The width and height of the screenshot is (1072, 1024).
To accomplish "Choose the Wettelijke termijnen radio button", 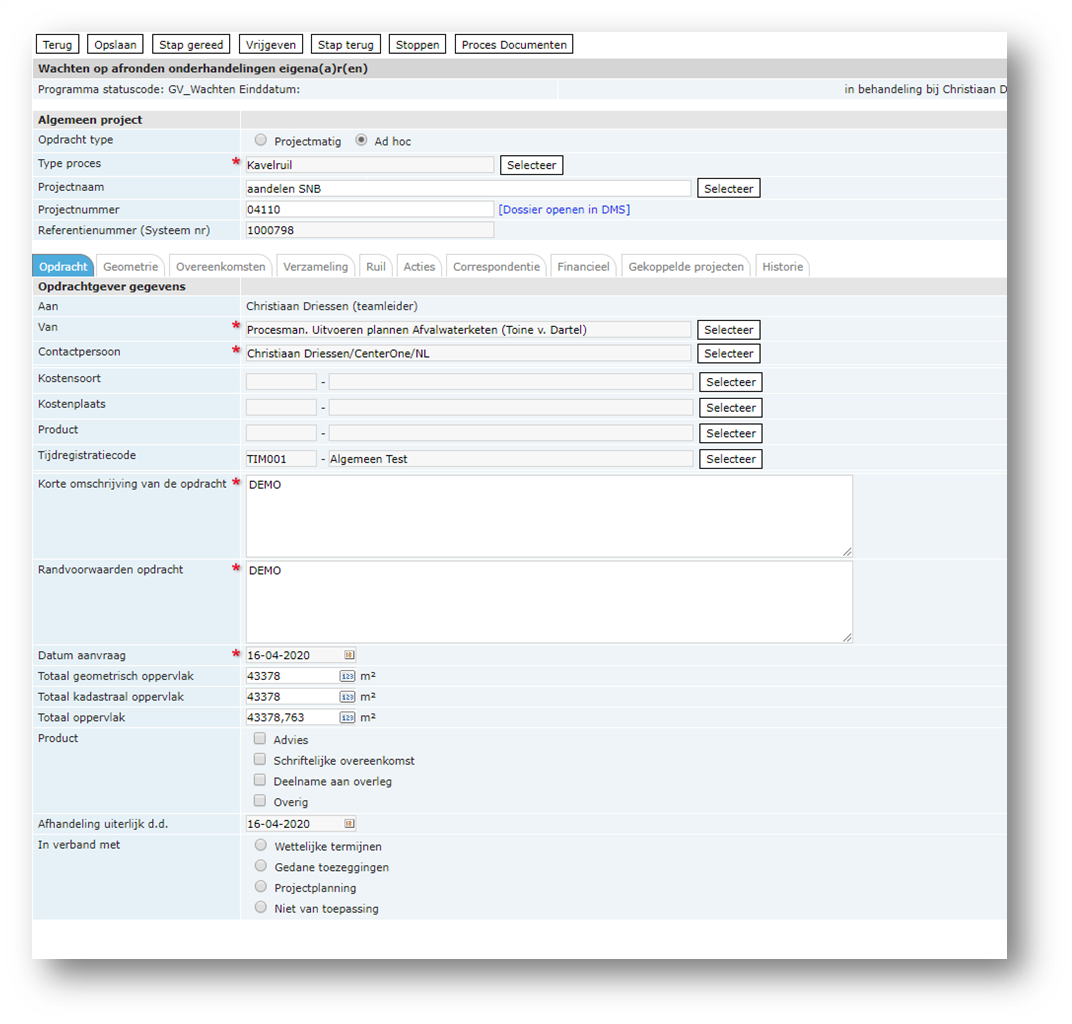I will pos(261,846).
